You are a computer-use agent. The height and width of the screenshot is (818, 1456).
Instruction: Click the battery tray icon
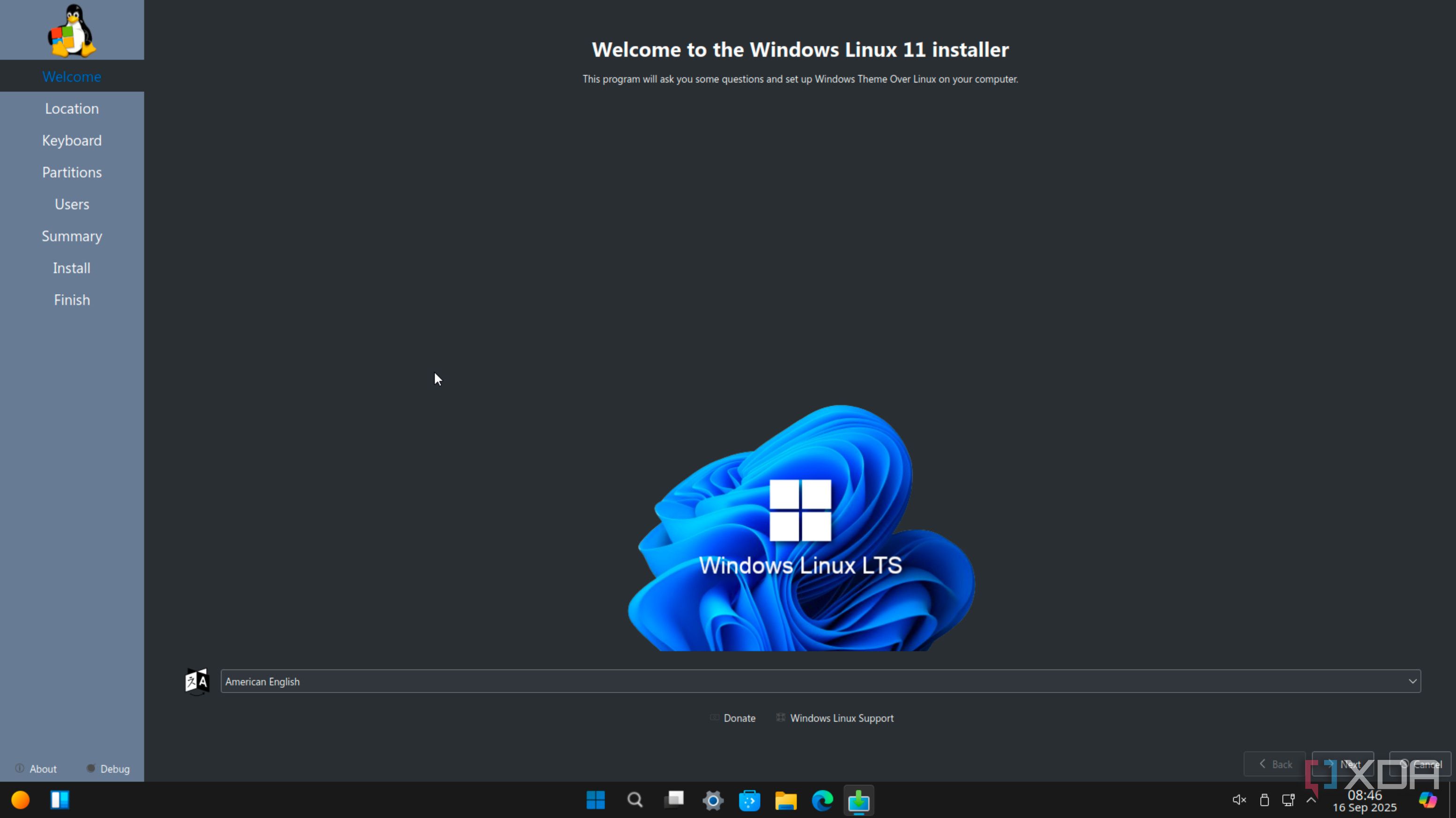tap(1264, 799)
